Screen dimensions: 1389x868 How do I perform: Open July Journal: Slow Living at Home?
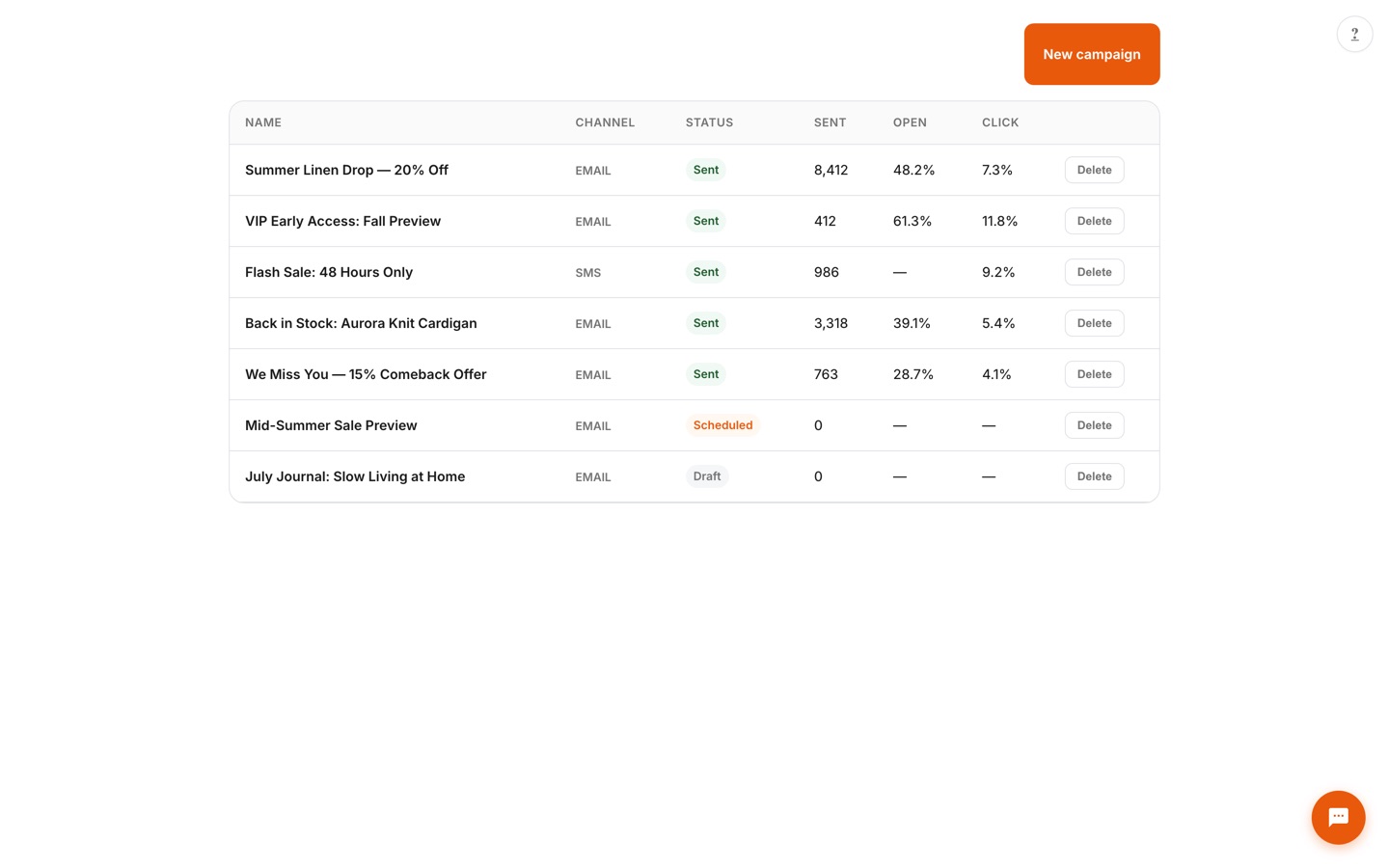pos(355,476)
